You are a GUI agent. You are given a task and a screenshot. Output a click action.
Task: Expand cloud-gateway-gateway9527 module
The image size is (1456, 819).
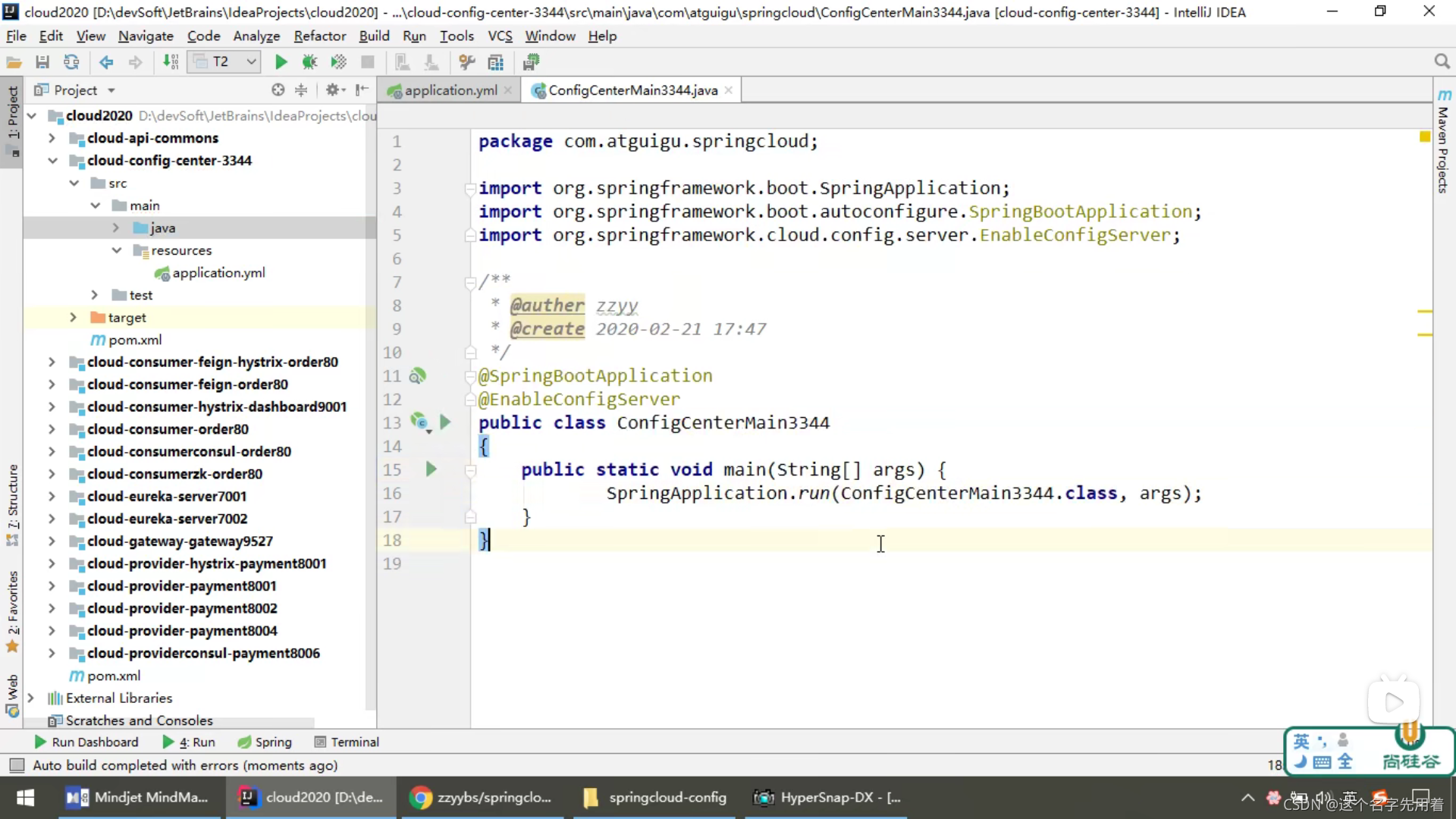point(52,541)
